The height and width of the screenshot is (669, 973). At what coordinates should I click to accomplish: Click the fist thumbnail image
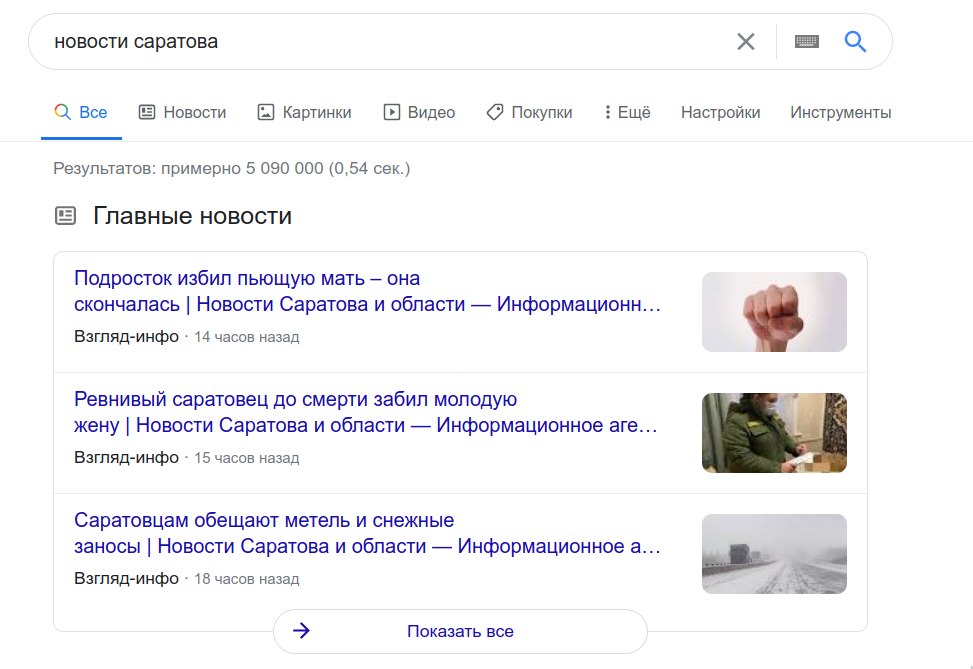coord(774,312)
